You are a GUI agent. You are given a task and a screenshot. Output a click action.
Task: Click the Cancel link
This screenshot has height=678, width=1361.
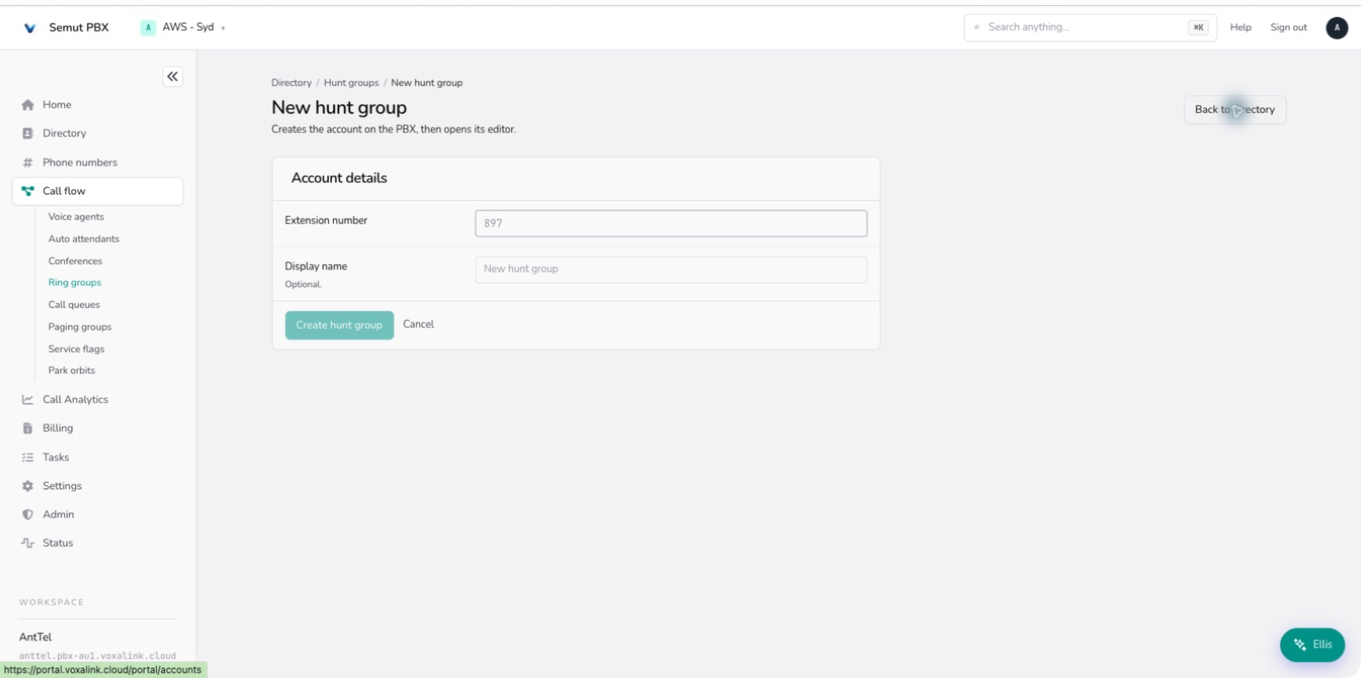click(418, 324)
